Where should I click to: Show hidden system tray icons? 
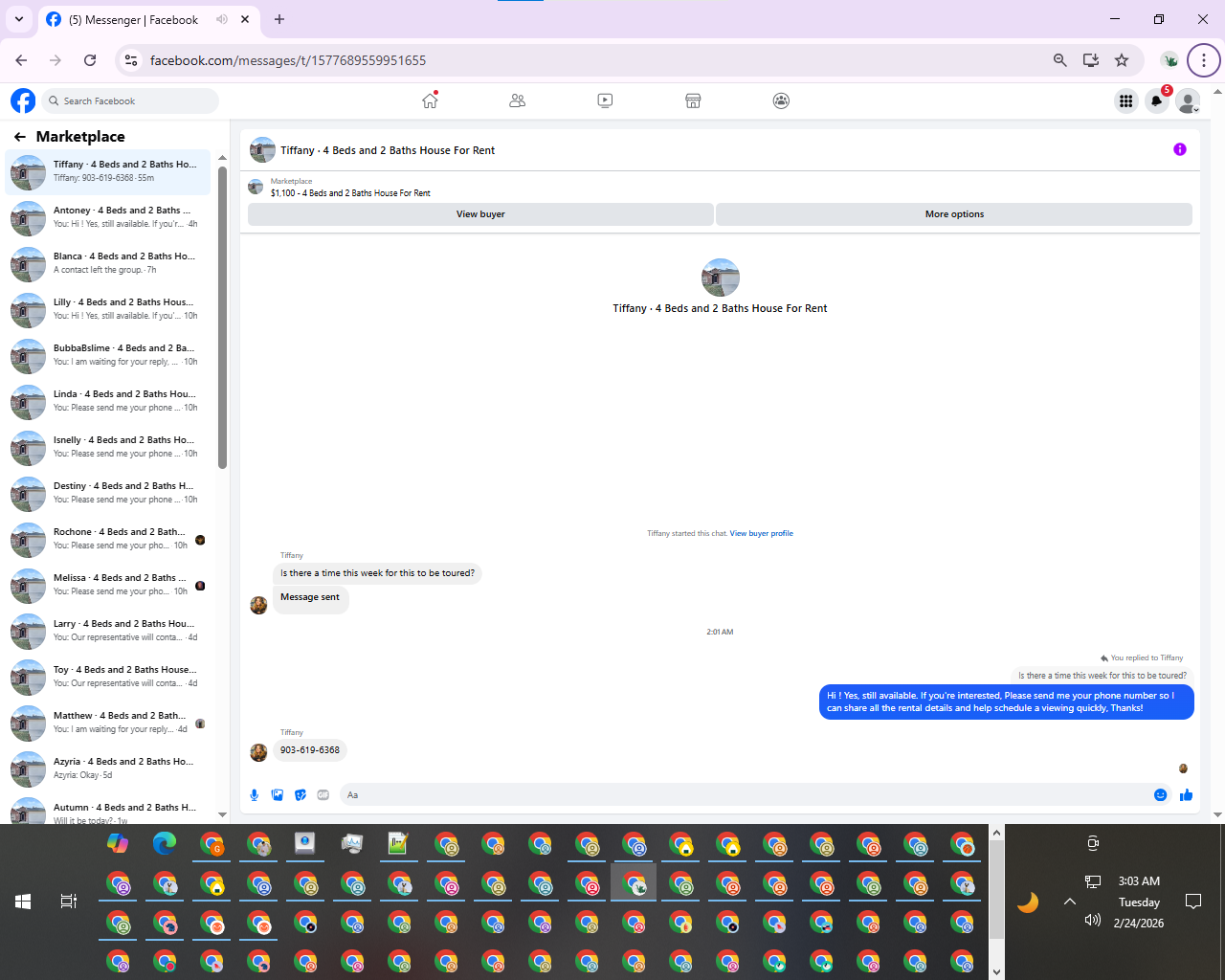[1070, 902]
